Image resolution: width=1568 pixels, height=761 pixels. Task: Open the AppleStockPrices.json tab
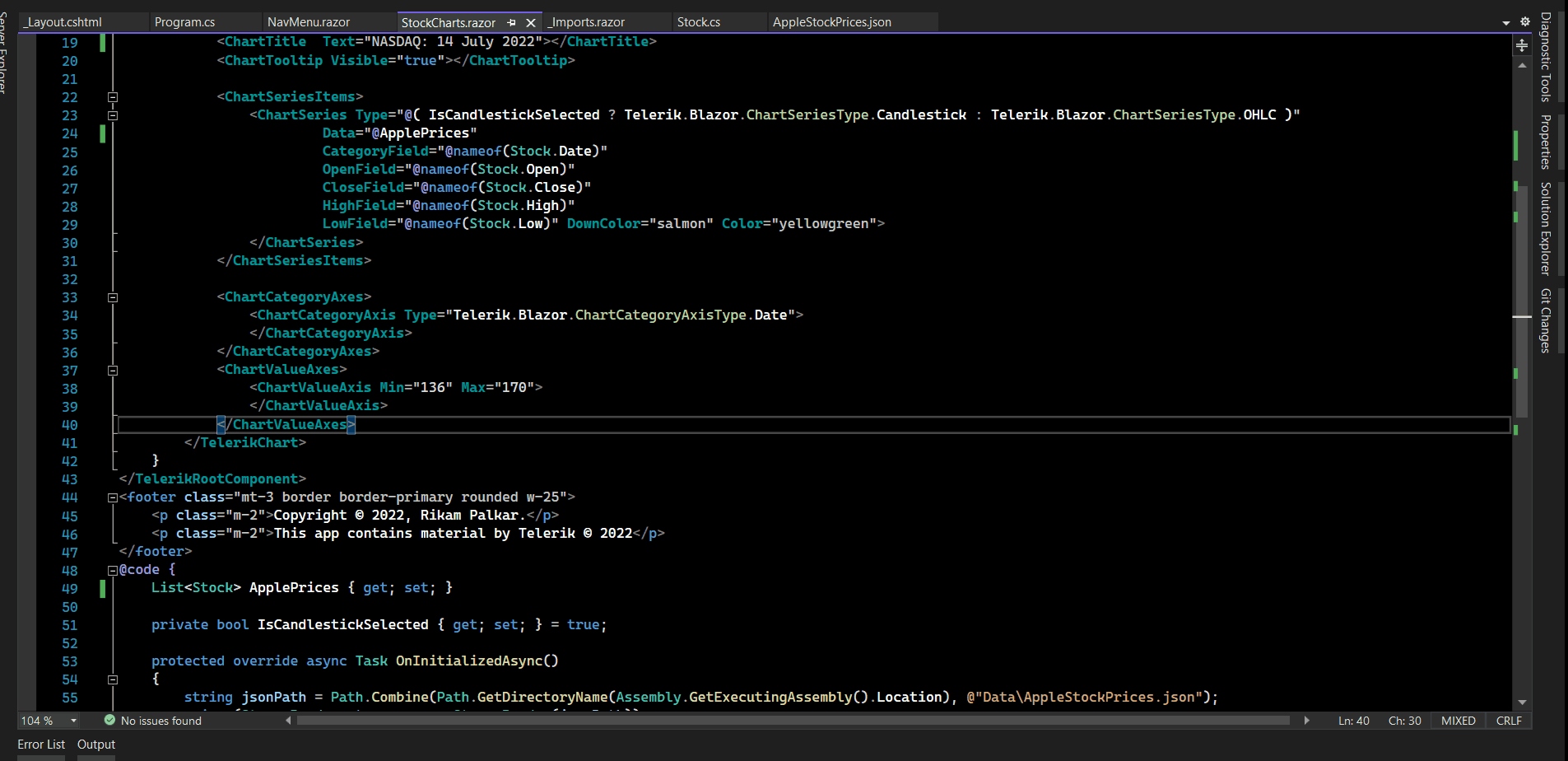[832, 22]
